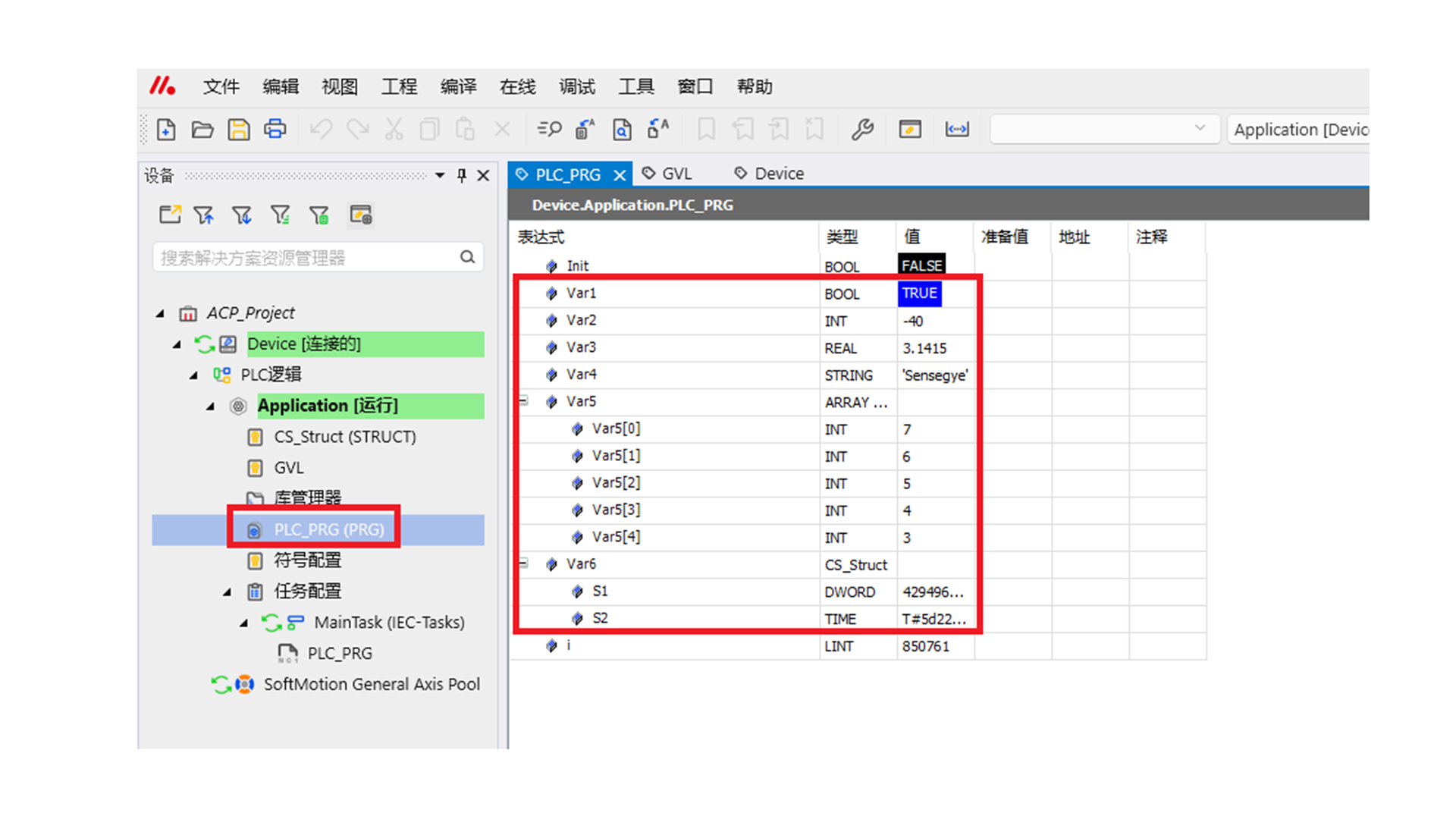Select CS_Struct (STRUCT) in tree
1456x819 pixels.
tap(345, 438)
